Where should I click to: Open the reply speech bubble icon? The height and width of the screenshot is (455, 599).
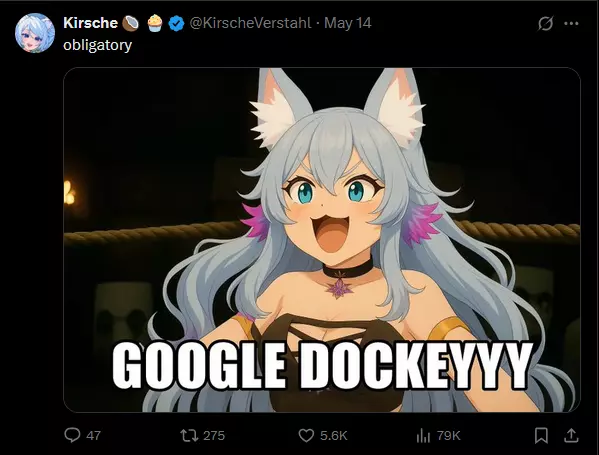[x=72, y=435]
